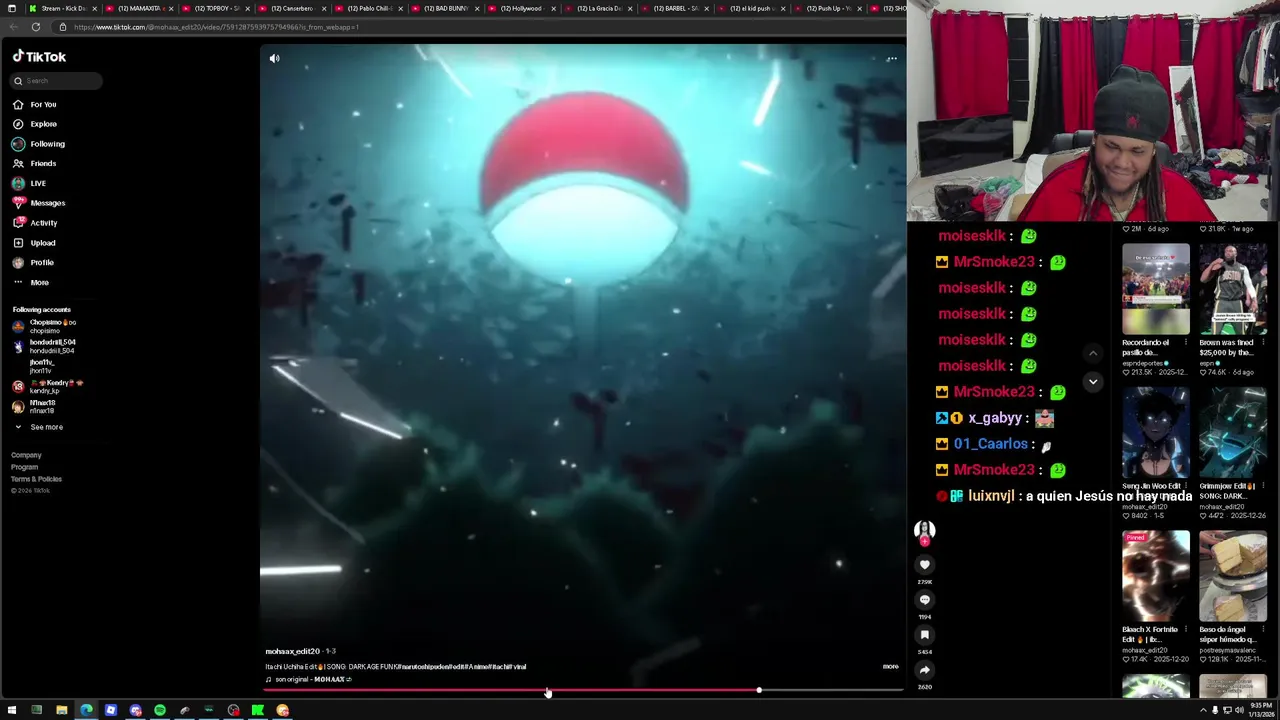This screenshot has height=720, width=1280.
Task: Open Kick green icon in taskbar
Action: pyautogui.click(x=258, y=710)
